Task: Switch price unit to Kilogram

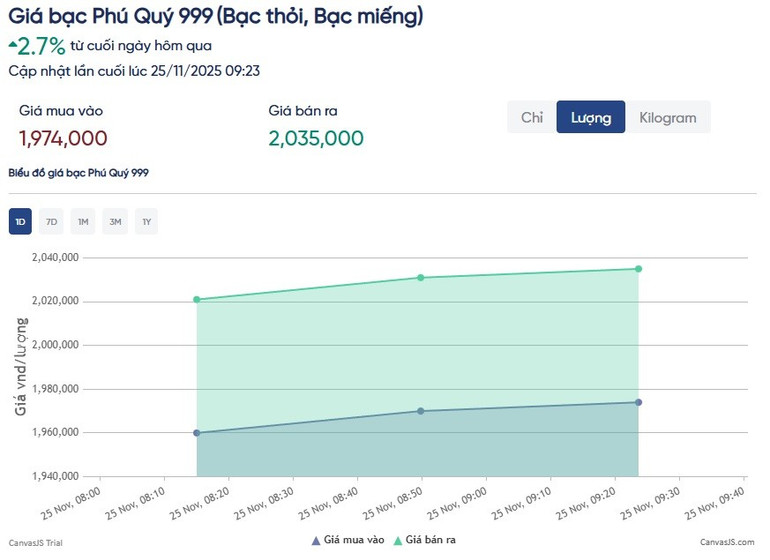Action: 668,117
